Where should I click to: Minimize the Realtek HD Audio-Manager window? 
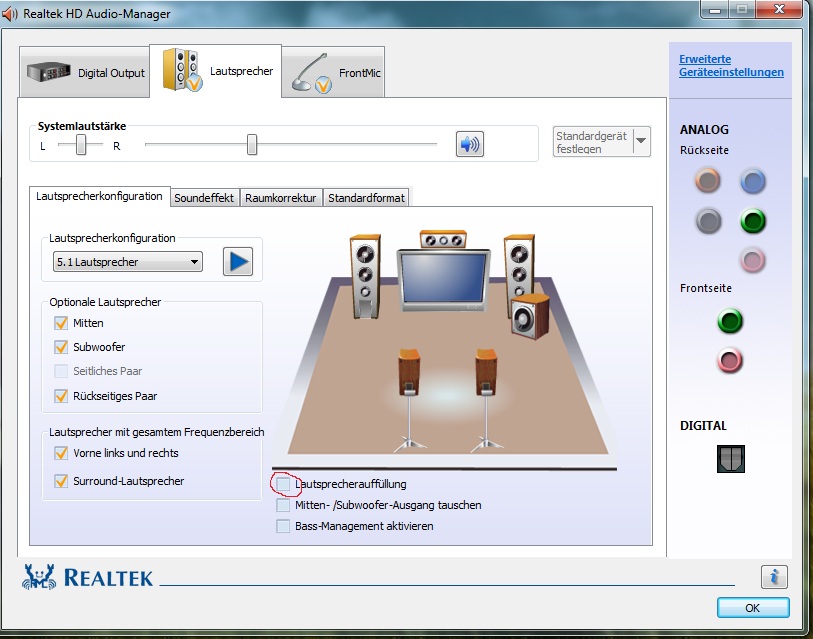(715, 9)
